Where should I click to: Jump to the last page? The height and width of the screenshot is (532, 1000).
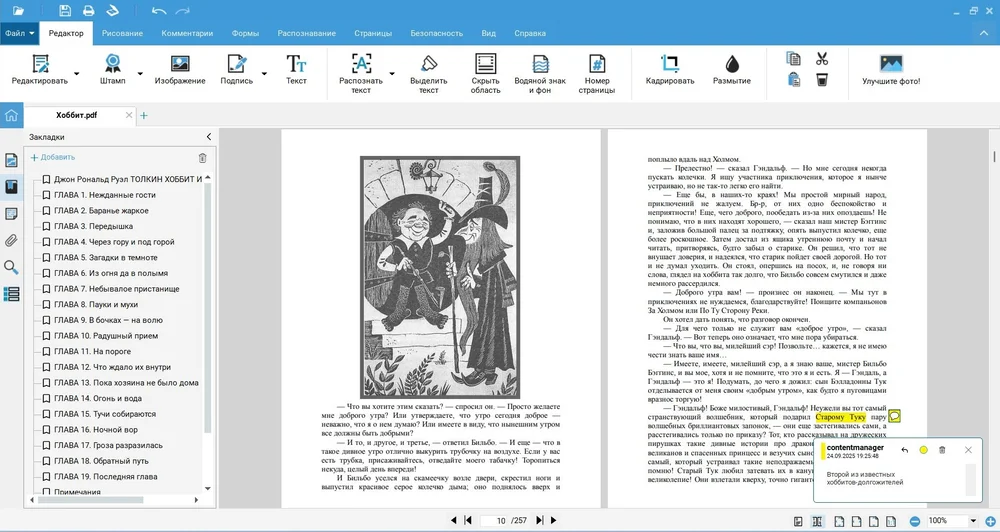pyautogui.click(x=540, y=521)
